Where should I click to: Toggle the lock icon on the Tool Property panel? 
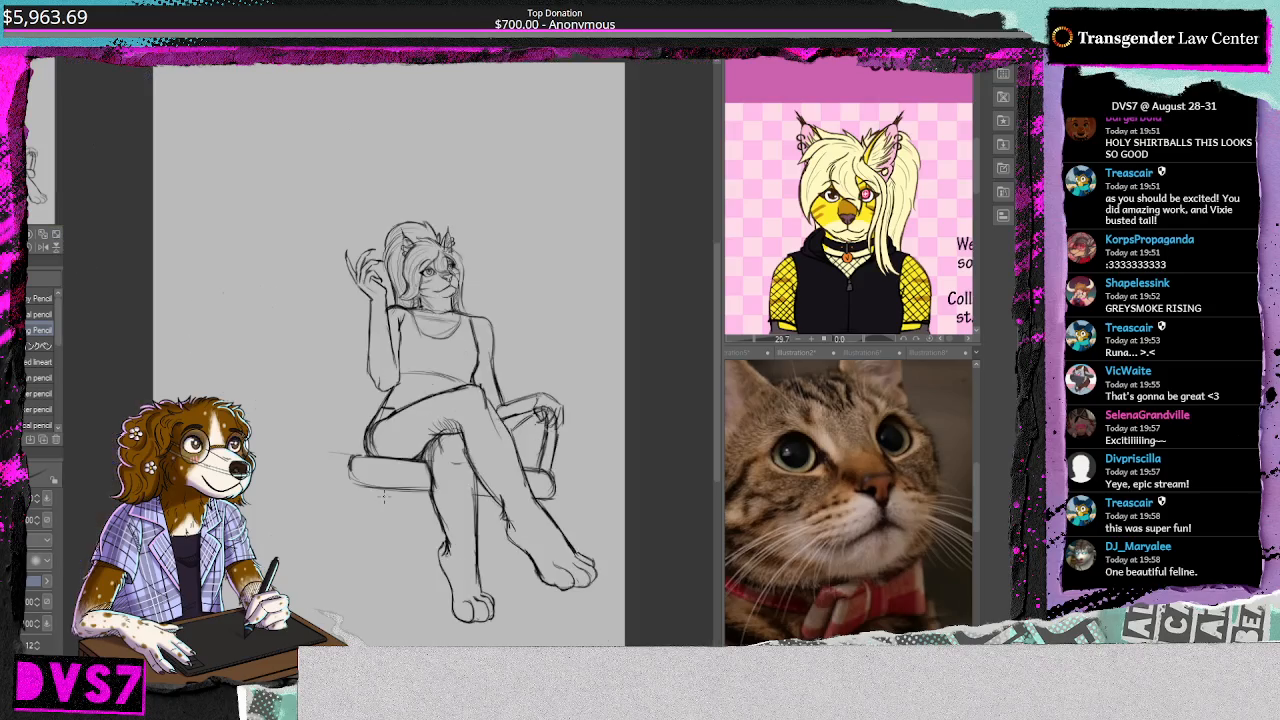[54, 480]
